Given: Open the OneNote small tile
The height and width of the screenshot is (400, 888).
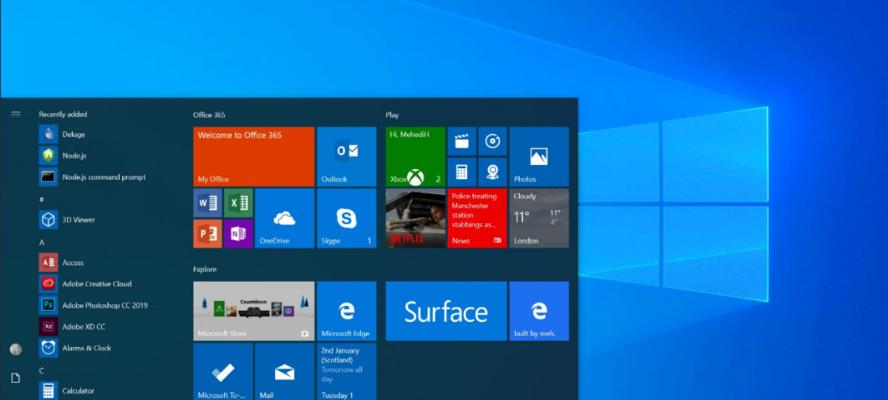Looking at the screenshot, I should point(238,233).
